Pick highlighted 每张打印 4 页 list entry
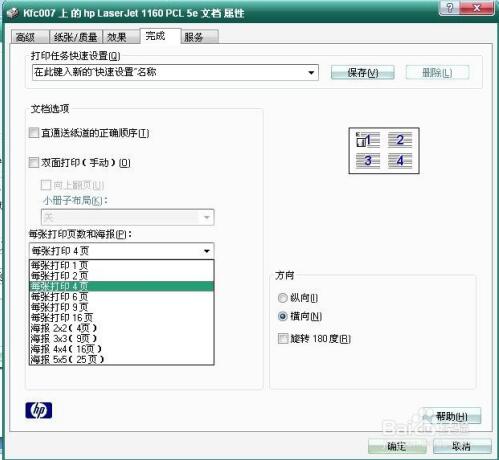 [121, 286]
